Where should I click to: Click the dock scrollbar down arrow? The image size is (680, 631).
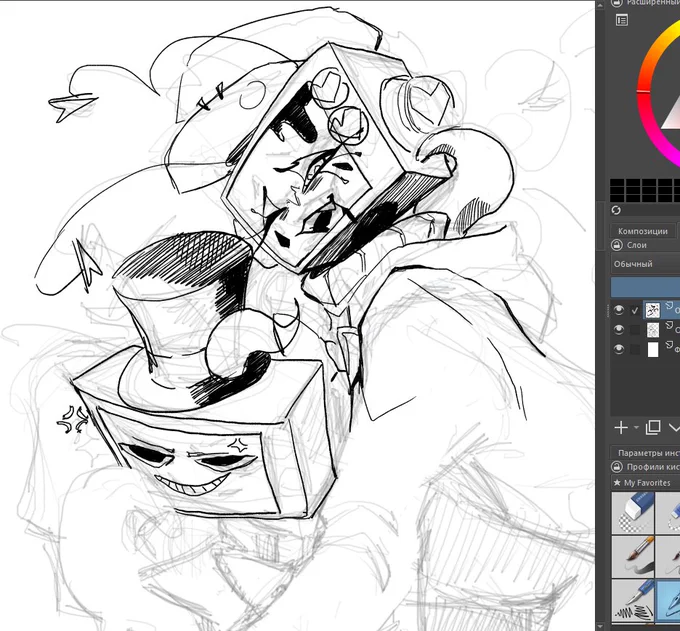coord(601,627)
